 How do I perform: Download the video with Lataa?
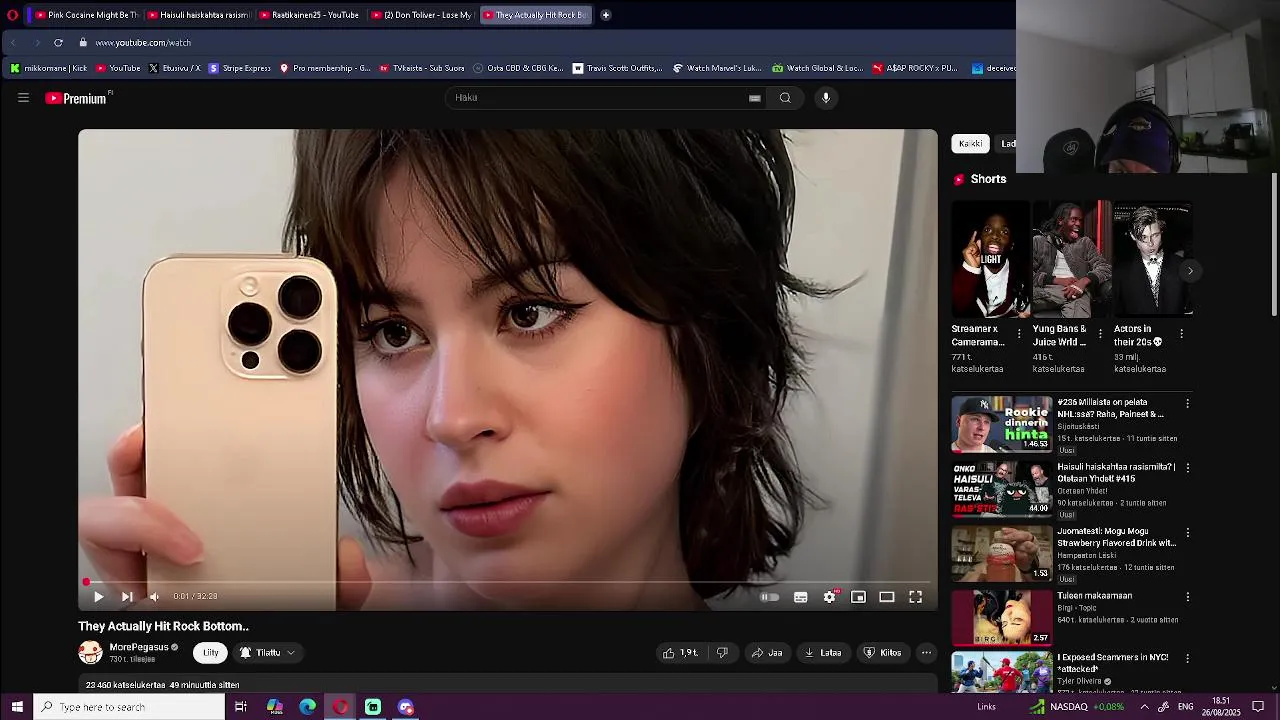tap(823, 653)
